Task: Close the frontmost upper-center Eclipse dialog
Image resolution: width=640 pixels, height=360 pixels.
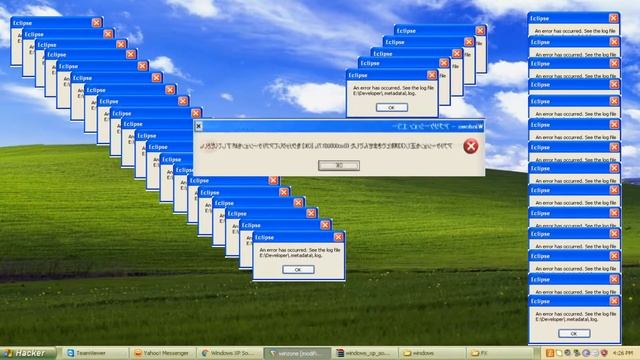Action: [431, 75]
